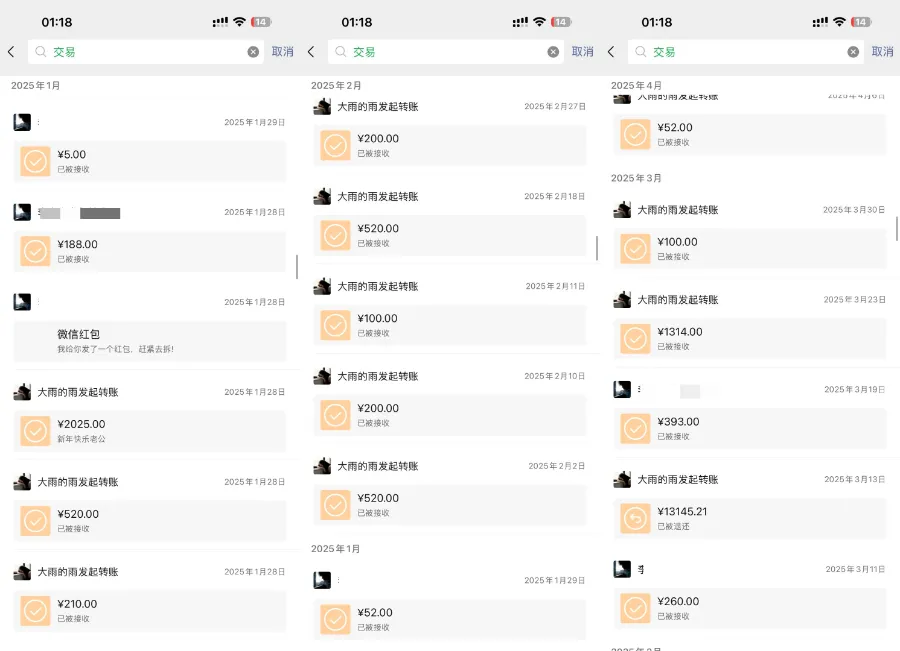Tap the search magnifier in the left screenshot

click(x=40, y=52)
